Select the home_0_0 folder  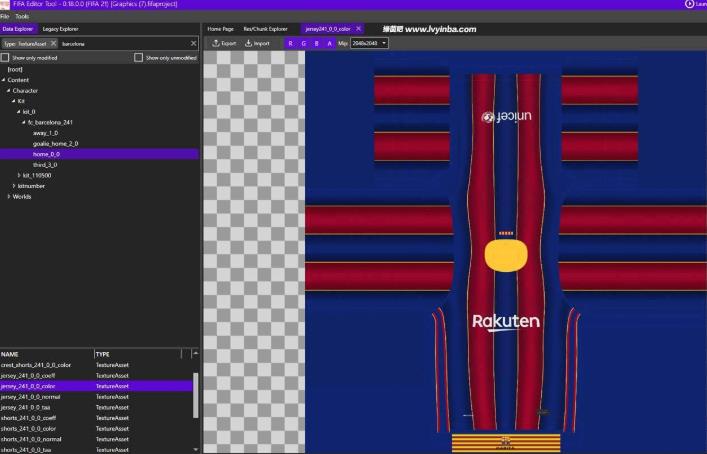(x=99, y=154)
